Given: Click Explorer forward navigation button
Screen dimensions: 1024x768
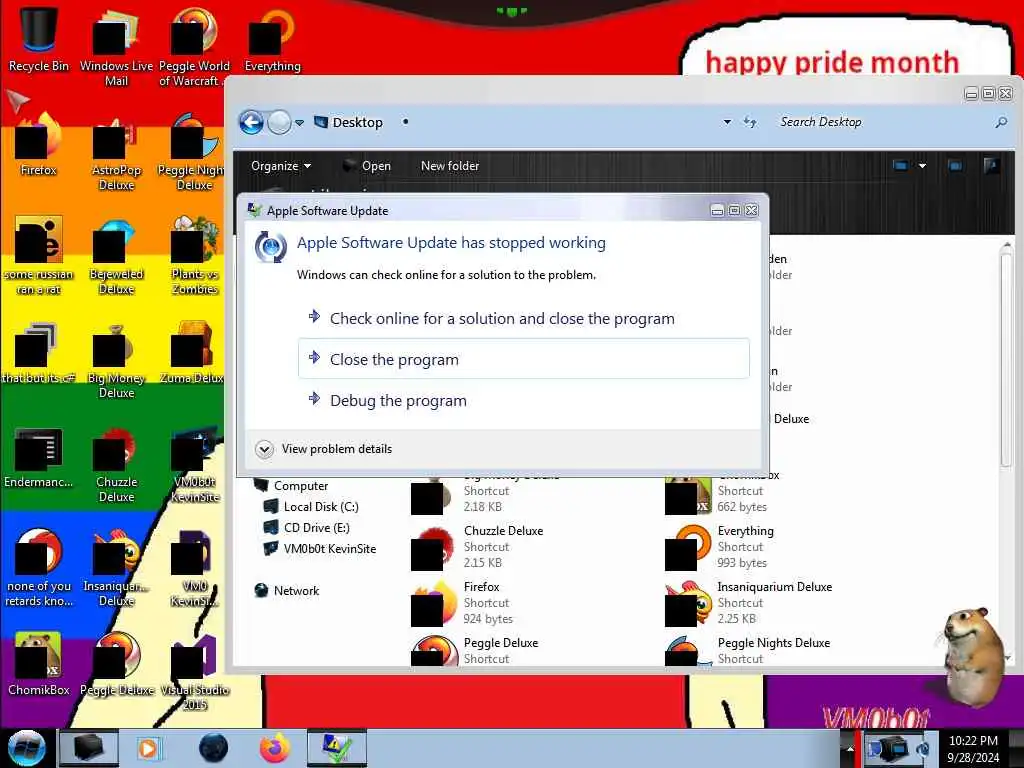Looking at the screenshot, I should (x=279, y=122).
